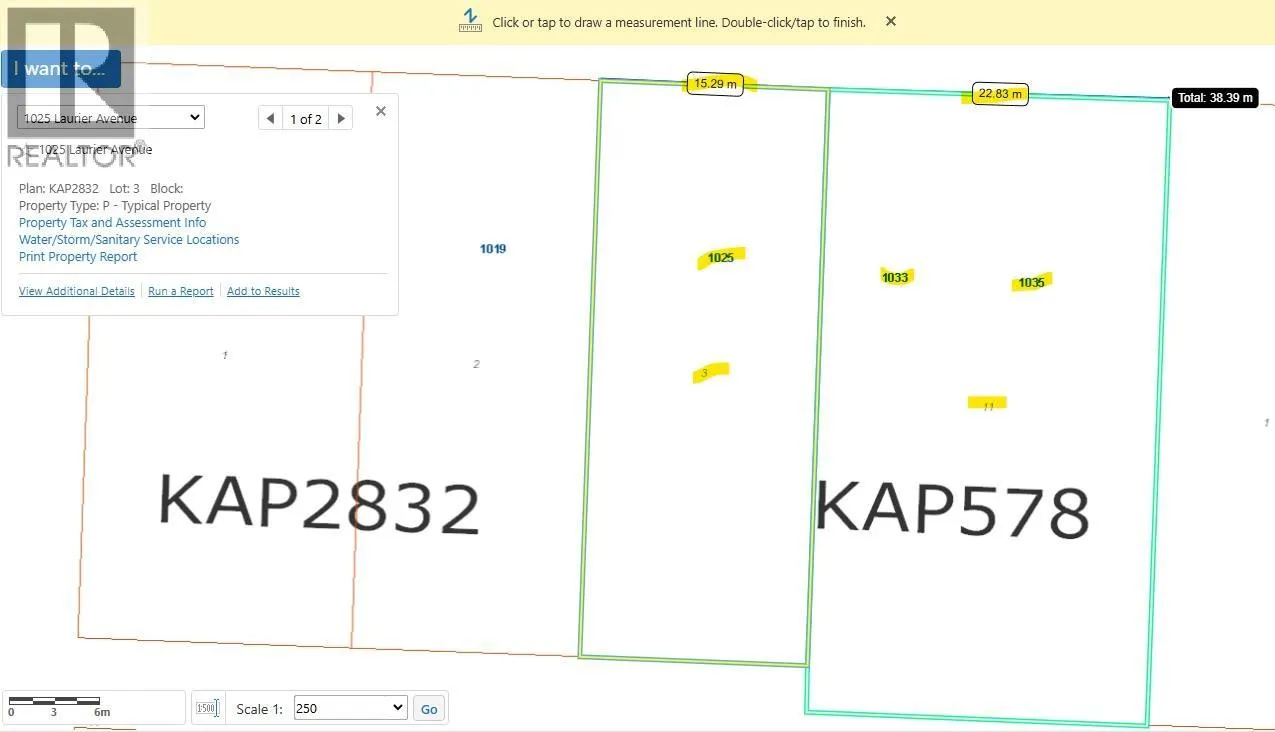Viewport: 1275px width, 732px height.
Task: Click the measurement ruler icon in the banner
Action: (470, 20)
